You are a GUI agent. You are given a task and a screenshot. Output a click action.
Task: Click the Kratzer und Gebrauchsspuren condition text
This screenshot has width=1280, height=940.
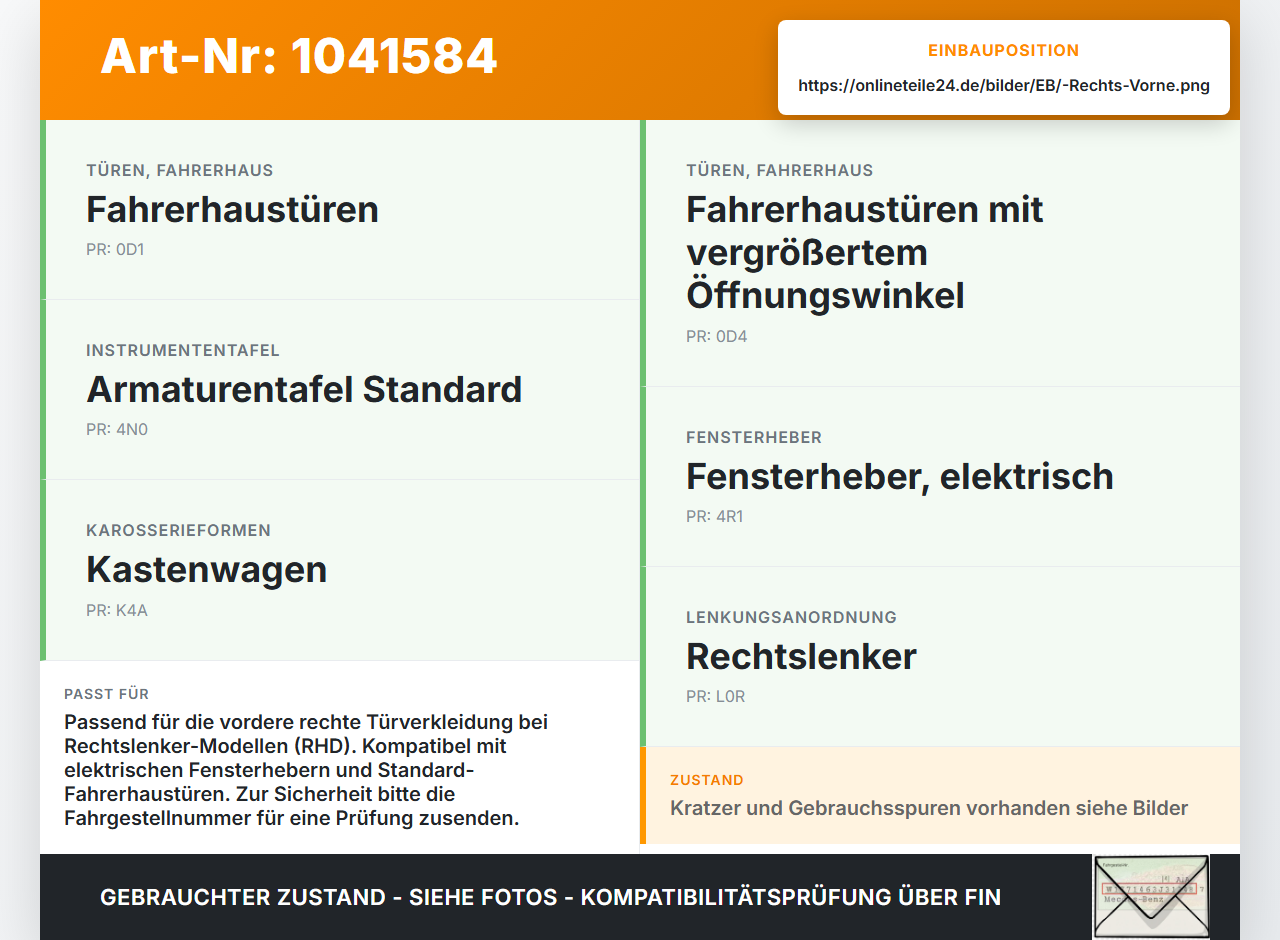coord(929,808)
